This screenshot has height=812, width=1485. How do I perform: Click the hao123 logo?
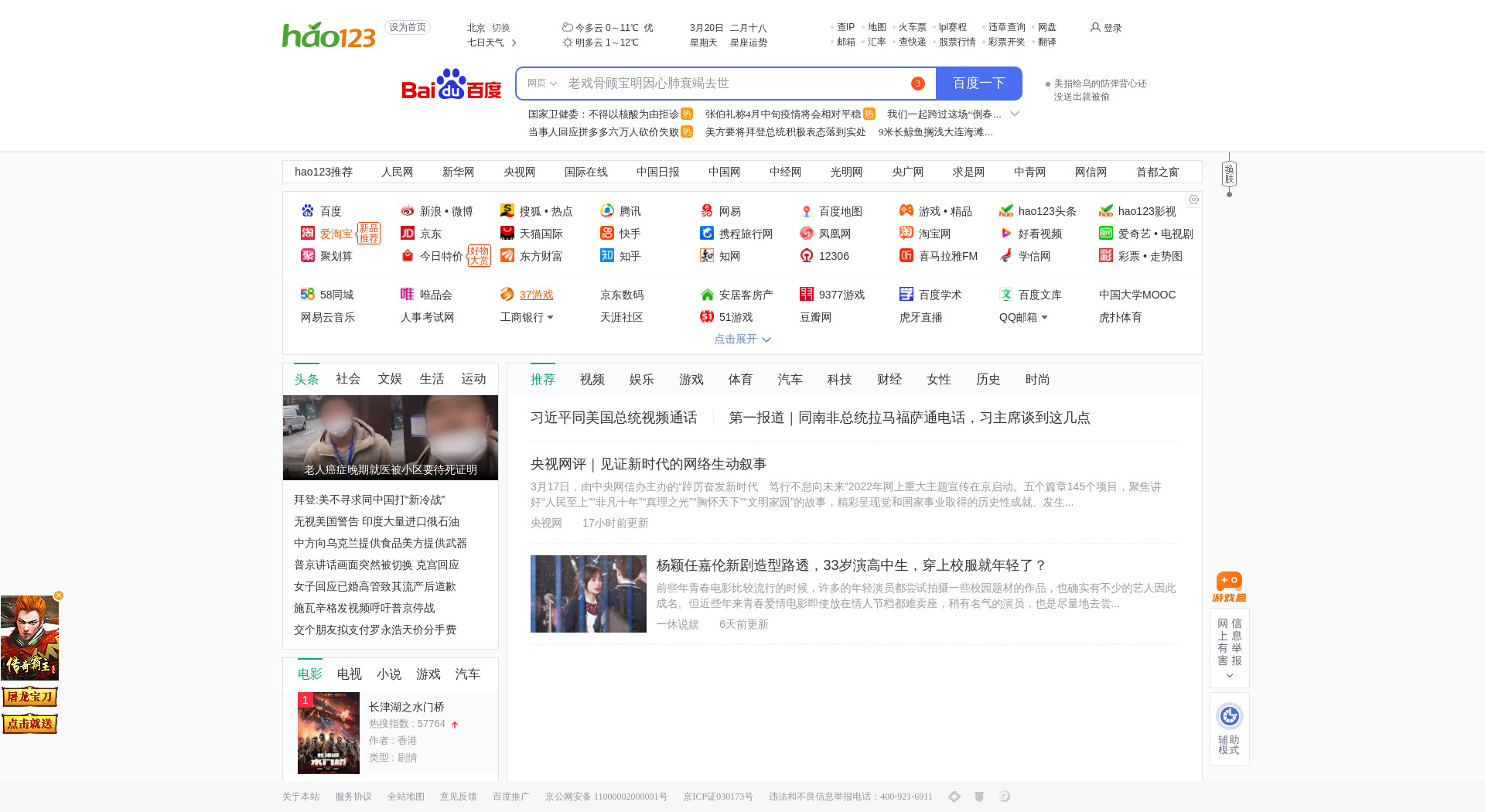pyautogui.click(x=329, y=35)
